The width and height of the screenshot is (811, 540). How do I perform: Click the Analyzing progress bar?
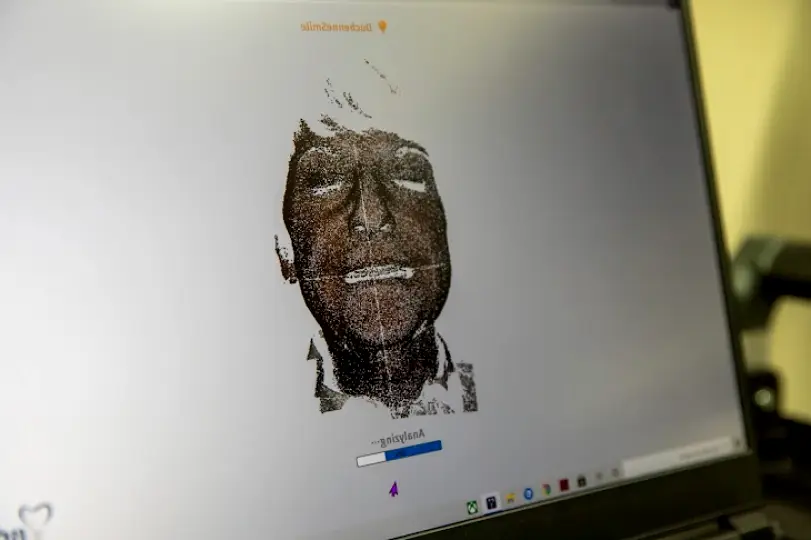pos(399,454)
